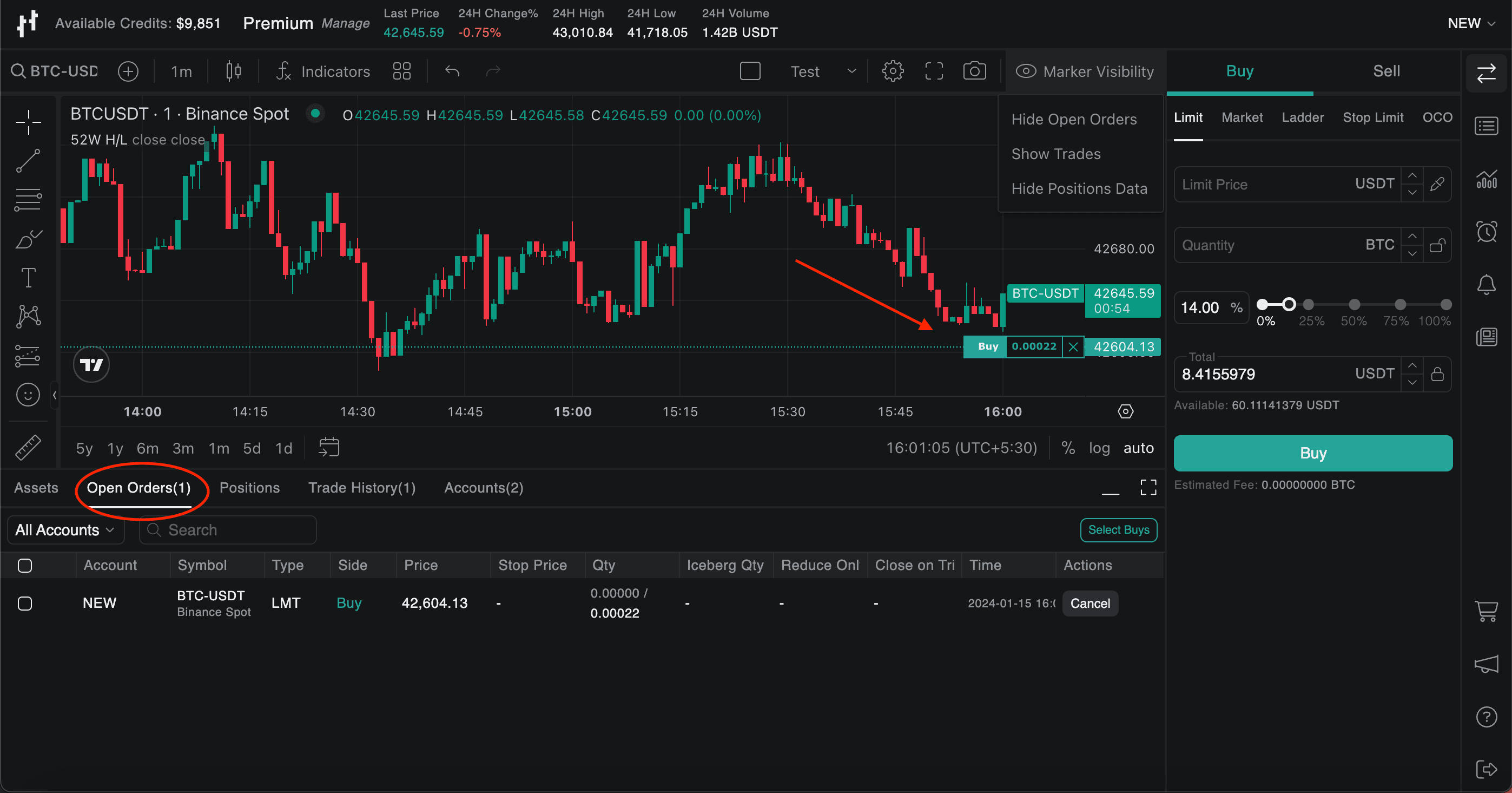This screenshot has width=1512, height=793.
Task: Select the Stop Limit order tab
Action: pos(1372,117)
